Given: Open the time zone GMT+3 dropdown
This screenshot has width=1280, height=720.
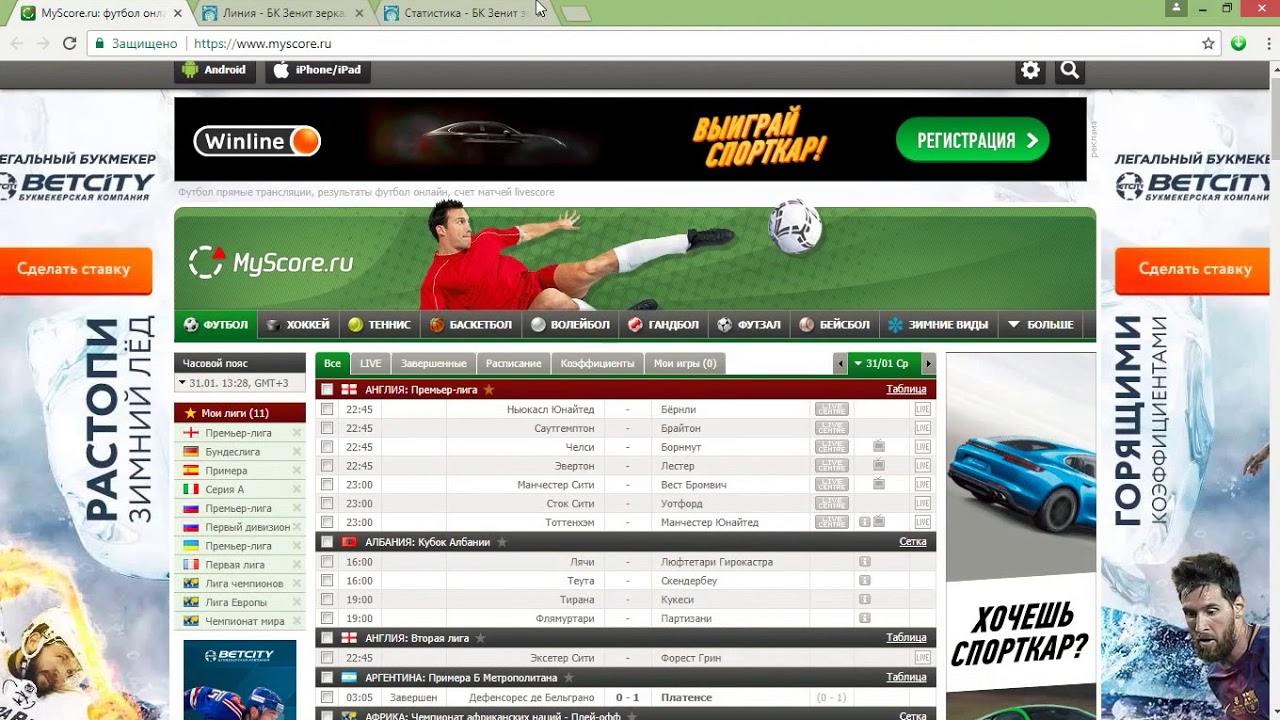Looking at the screenshot, I should [239, 383].
